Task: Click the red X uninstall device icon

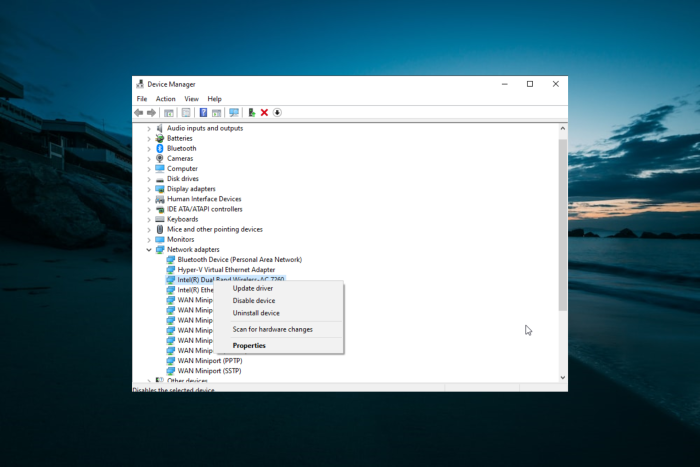Action: point(264,113)
